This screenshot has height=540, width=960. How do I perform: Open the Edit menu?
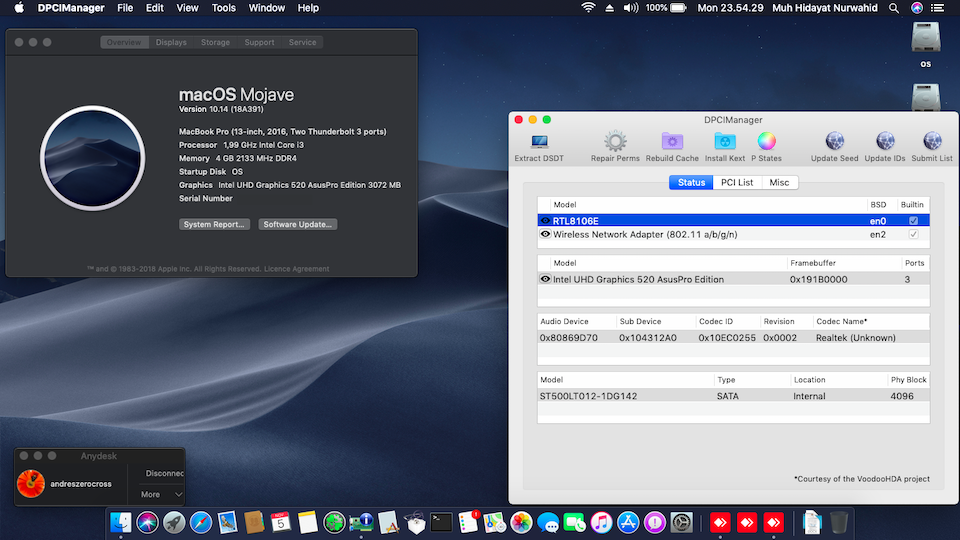pos(154,8)
